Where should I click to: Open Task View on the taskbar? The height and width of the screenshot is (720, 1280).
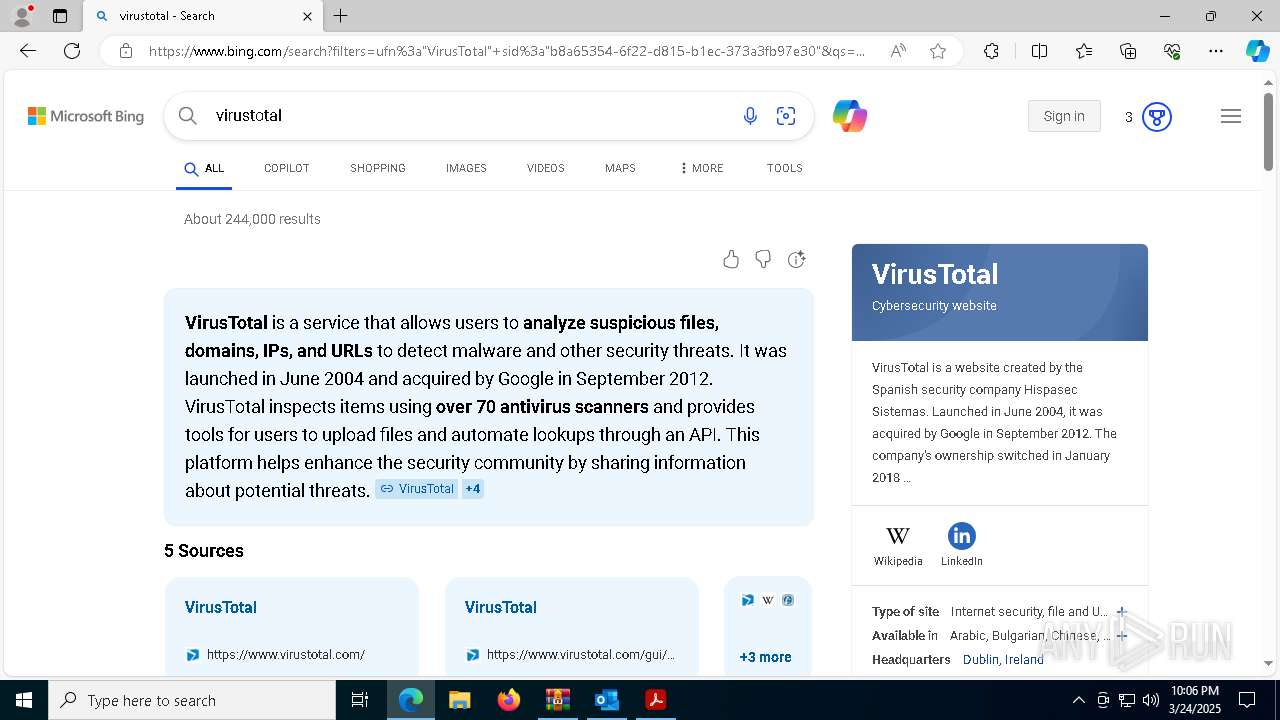pos(361,700)
